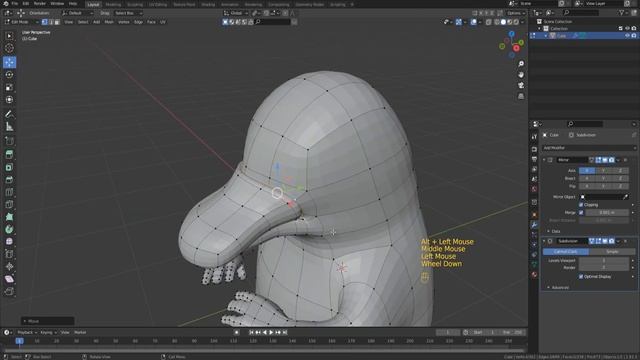Collapse the Collection tree in outliner
The image size is (640, 360).
click(539, 29)
